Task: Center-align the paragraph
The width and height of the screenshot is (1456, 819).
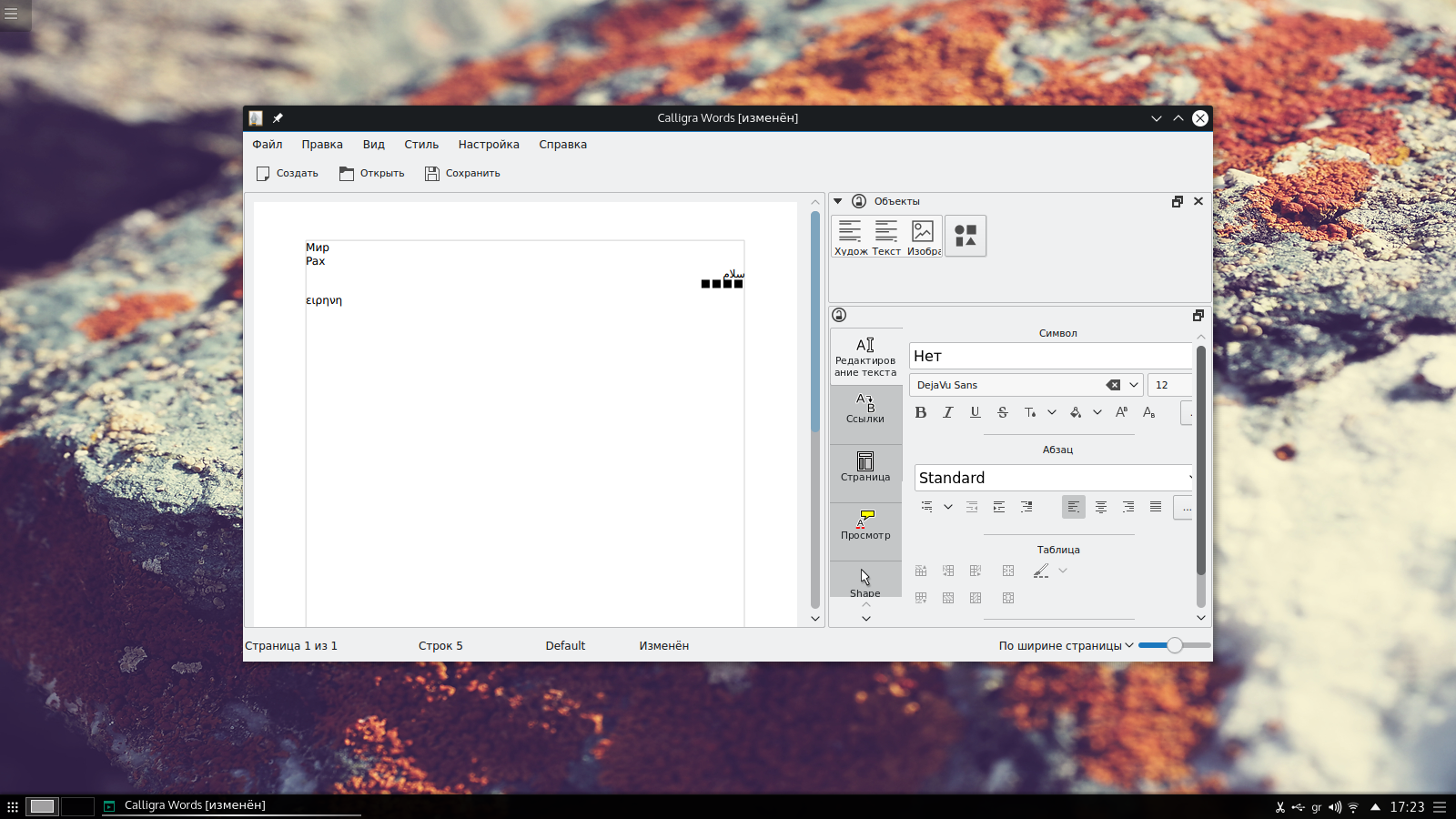Action: coord(1101,507)
